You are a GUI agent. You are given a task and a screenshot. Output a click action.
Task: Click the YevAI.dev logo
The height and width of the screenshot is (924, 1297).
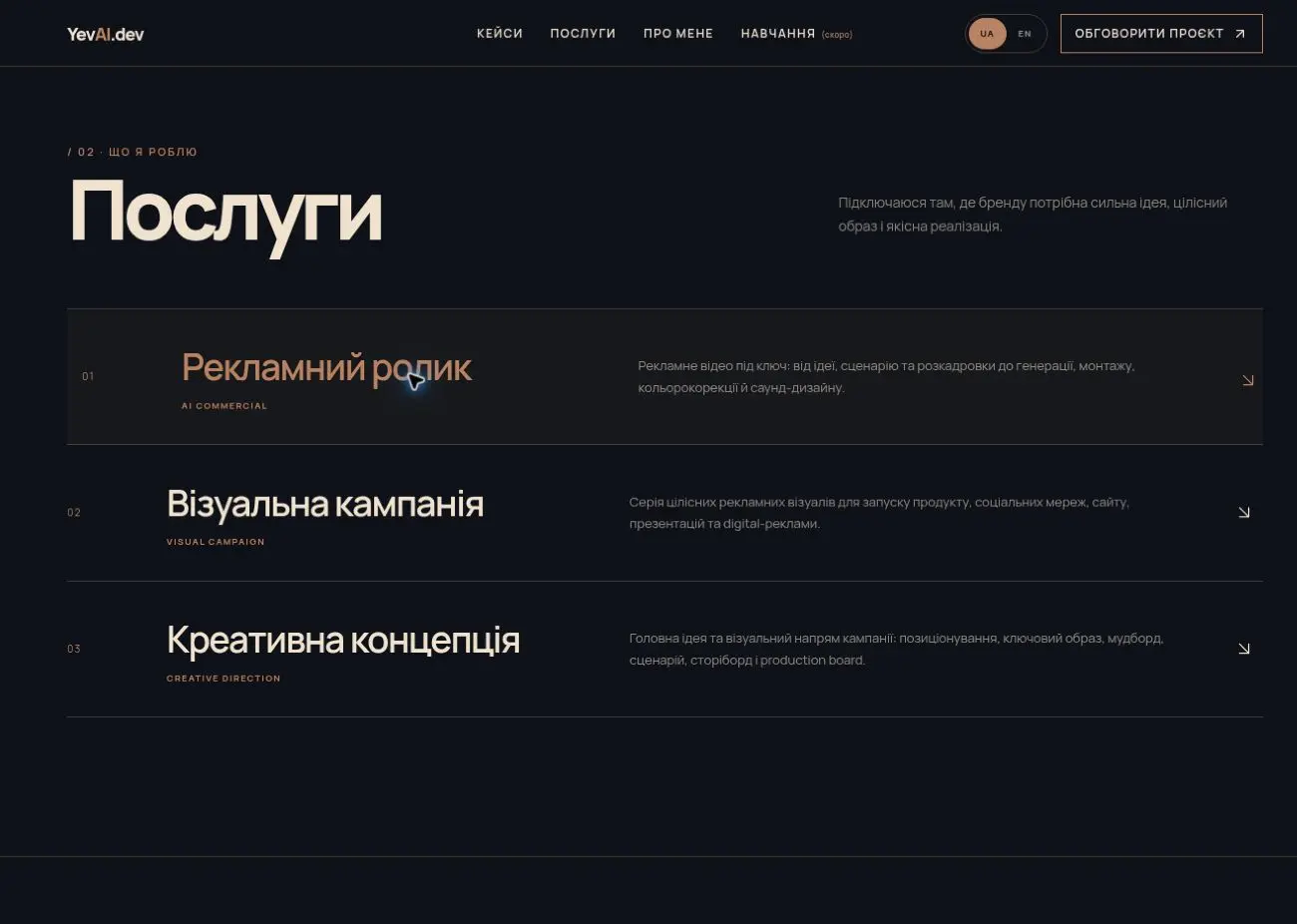[x=106, y=34]
